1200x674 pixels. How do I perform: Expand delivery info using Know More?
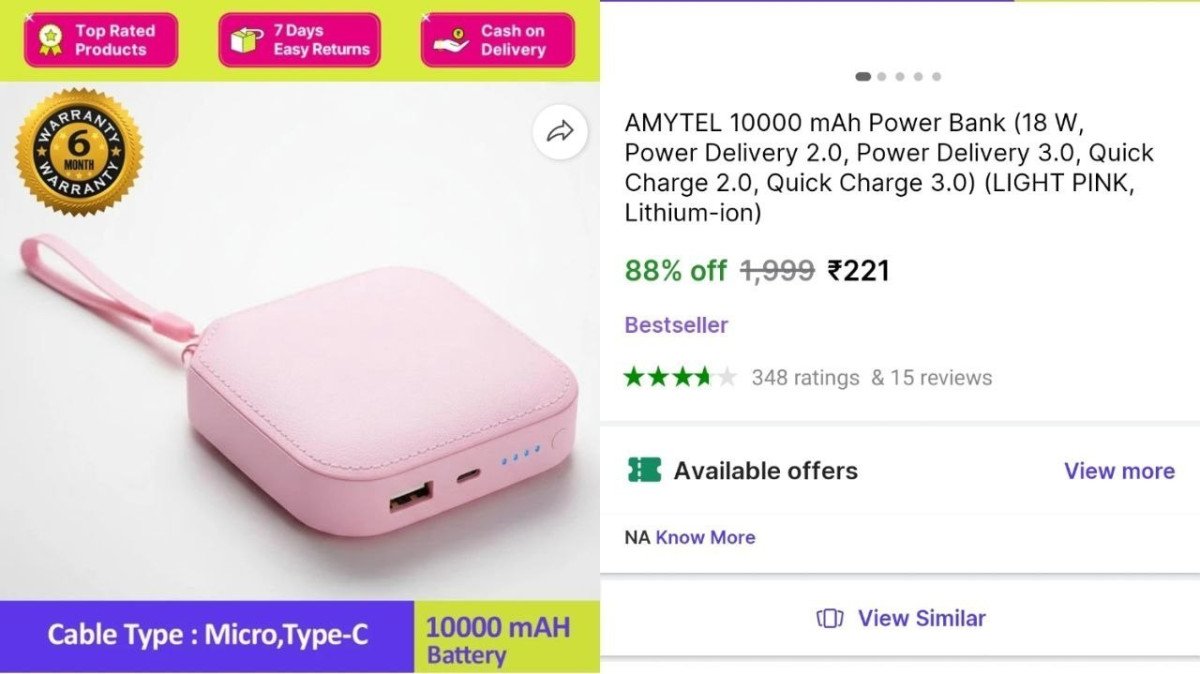click(705, 537)
